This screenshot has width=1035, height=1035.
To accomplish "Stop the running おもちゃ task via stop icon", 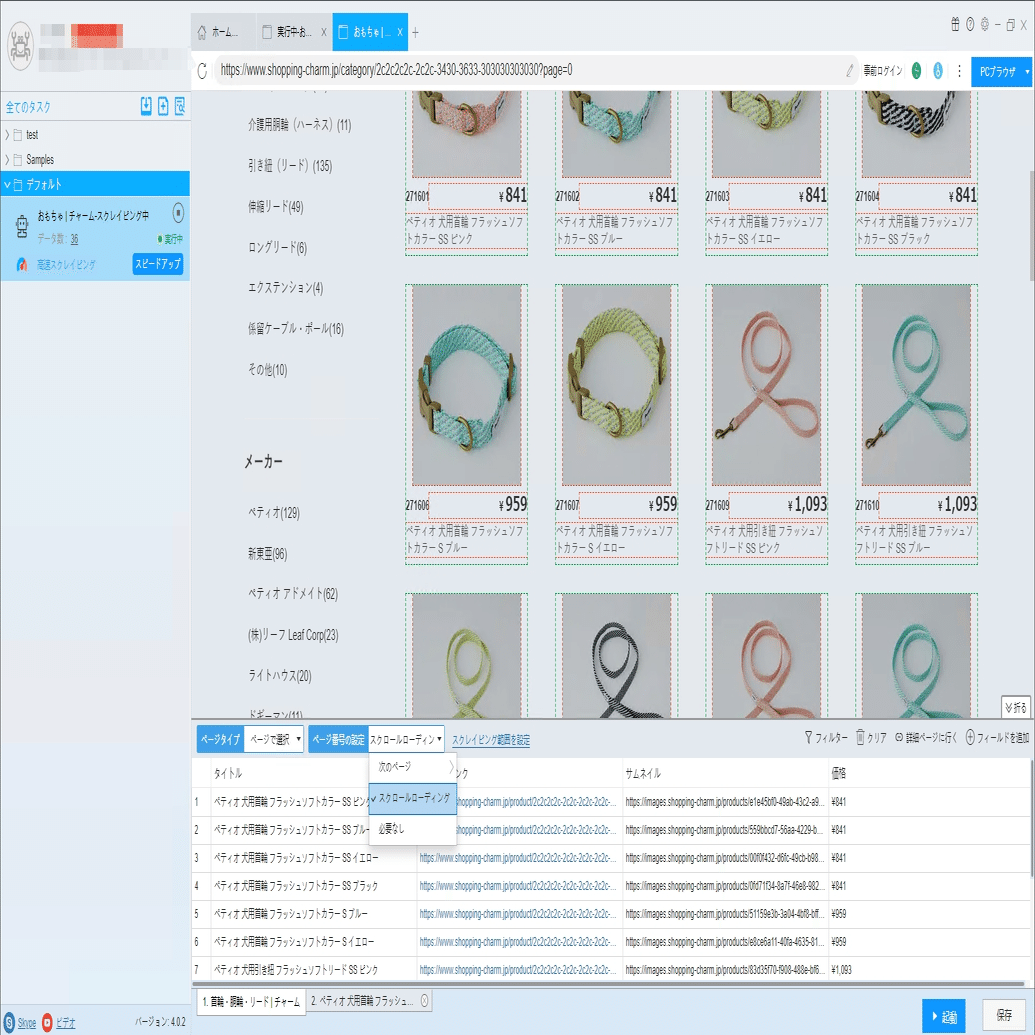I will (x=178, y=213).
